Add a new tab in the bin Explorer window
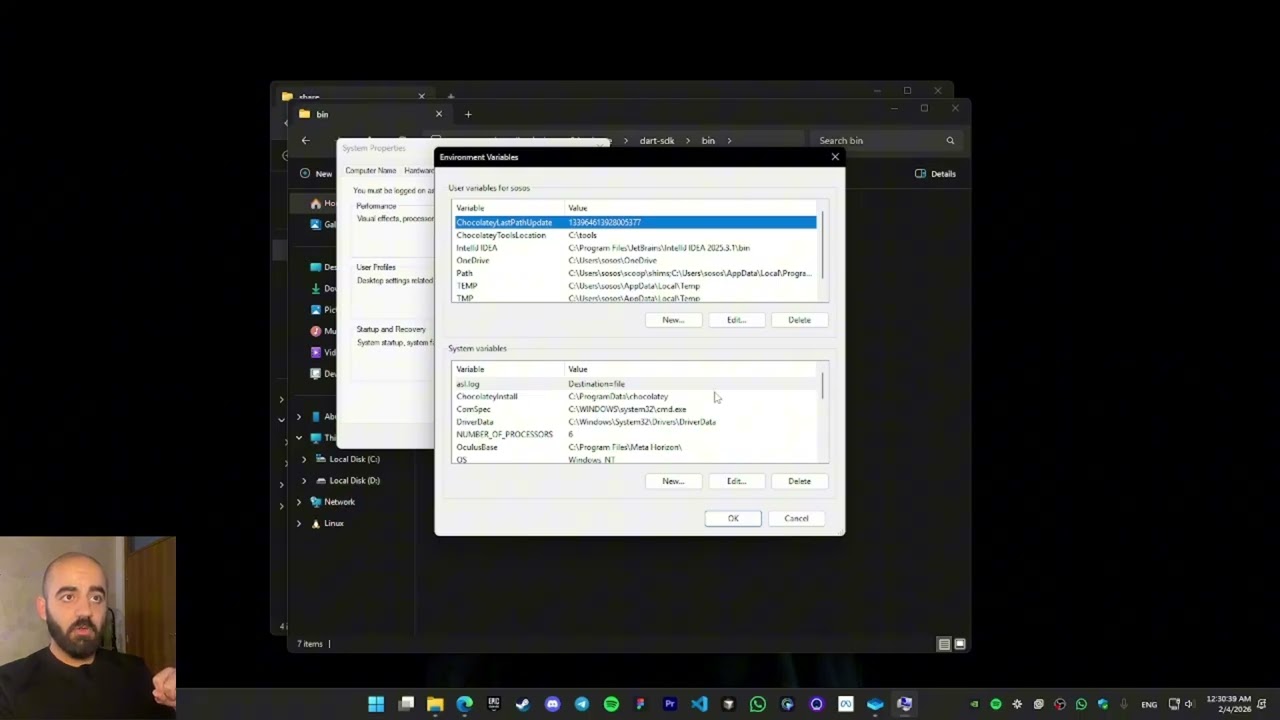 tap(468, 114)
